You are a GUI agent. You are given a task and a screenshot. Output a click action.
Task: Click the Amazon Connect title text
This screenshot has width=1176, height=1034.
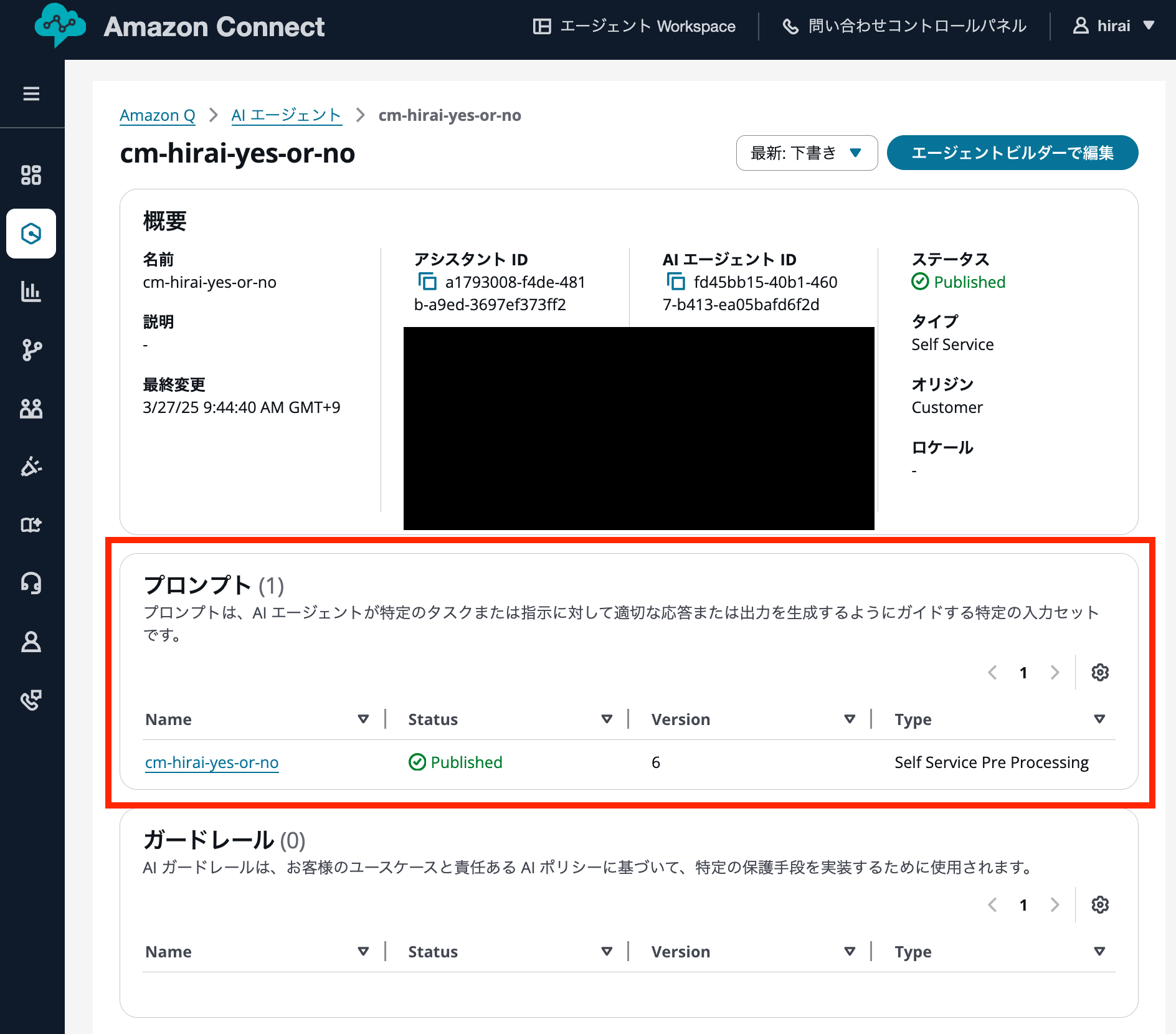tap(214, 26)
